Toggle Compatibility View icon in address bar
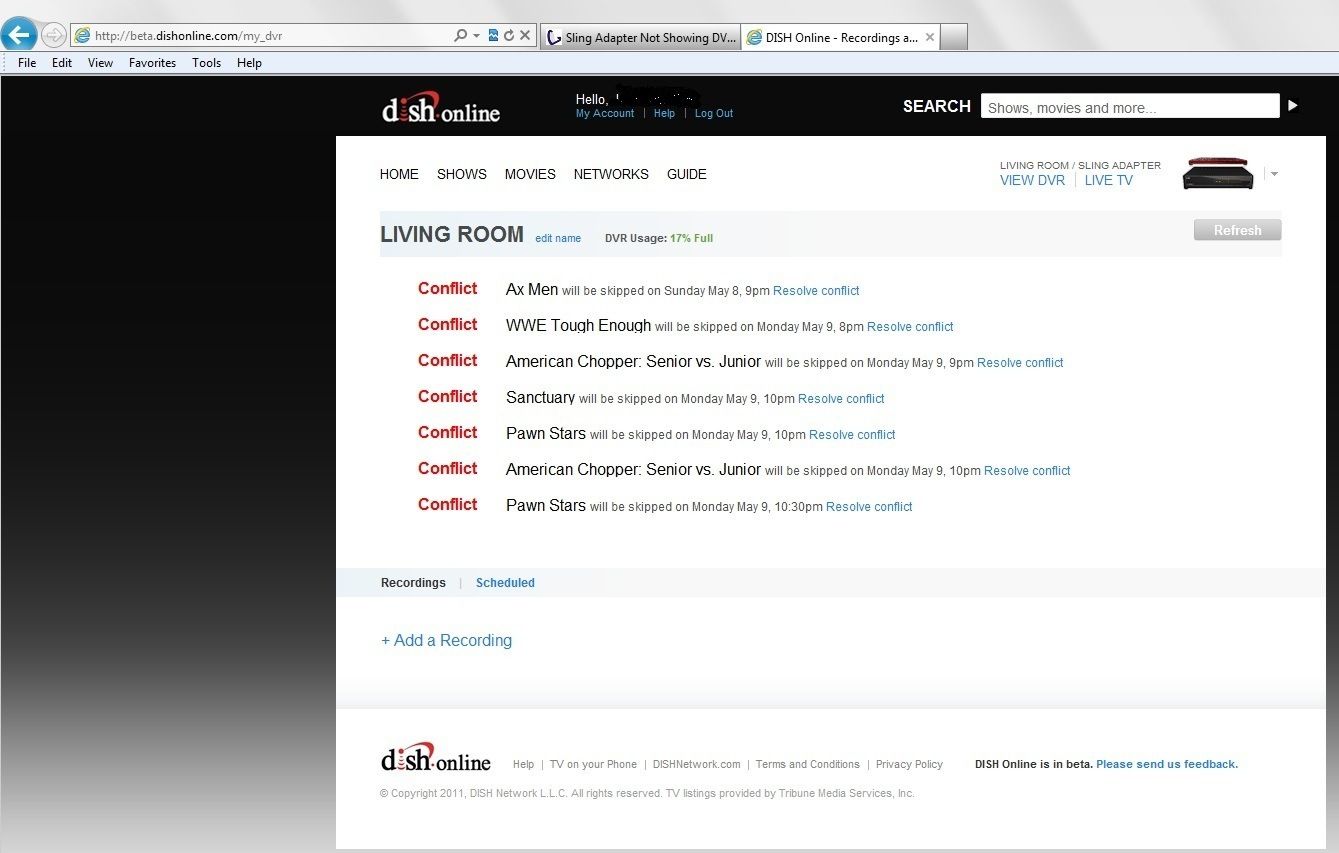This screenshot has height=853, width=1339. pos(493,36)
